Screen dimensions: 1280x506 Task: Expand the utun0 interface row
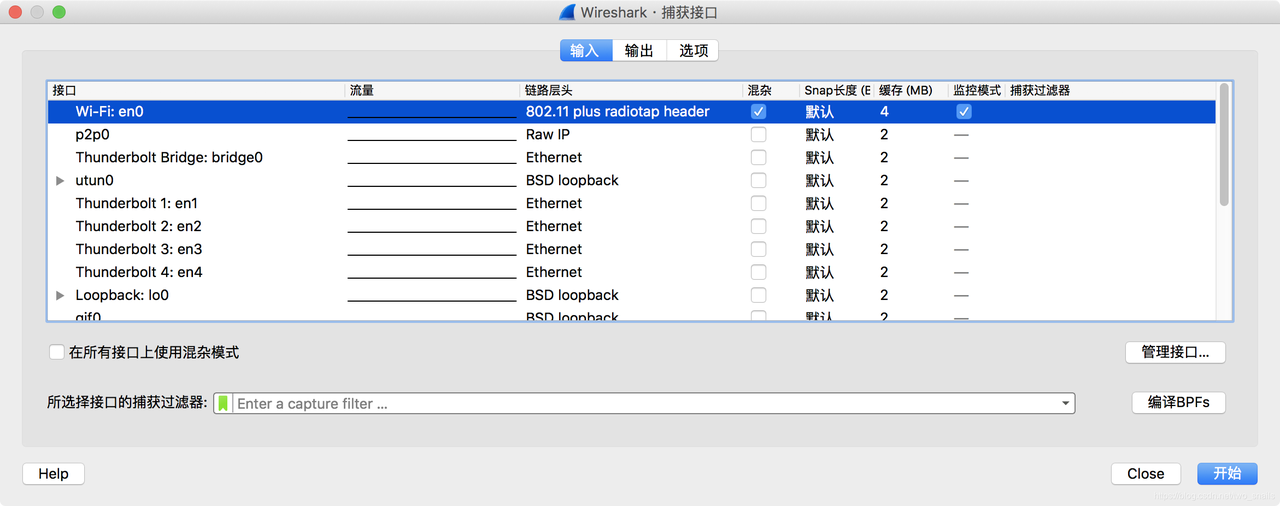pyautogui.click(x=60, y=181)
